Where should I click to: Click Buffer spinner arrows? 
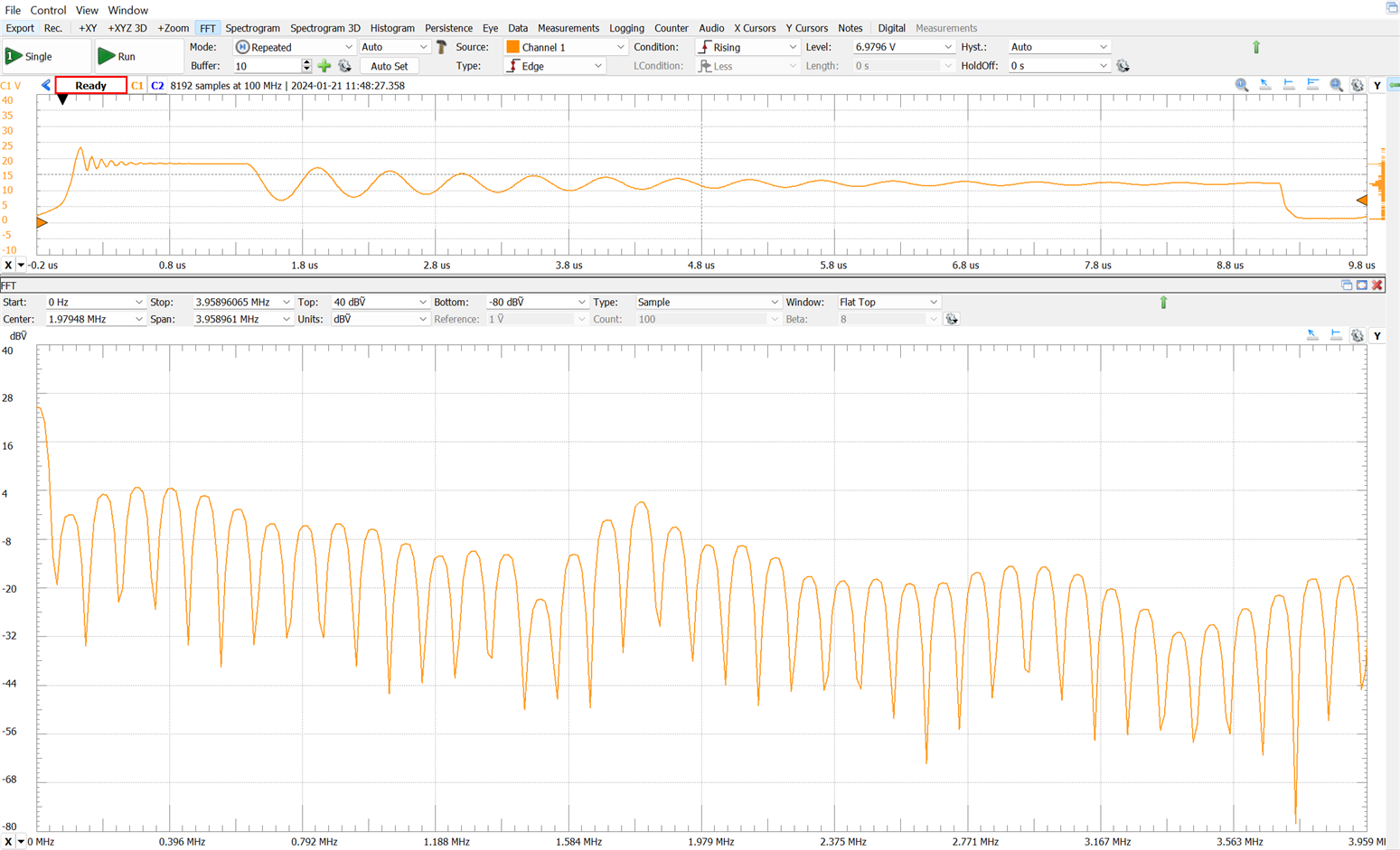306,66
